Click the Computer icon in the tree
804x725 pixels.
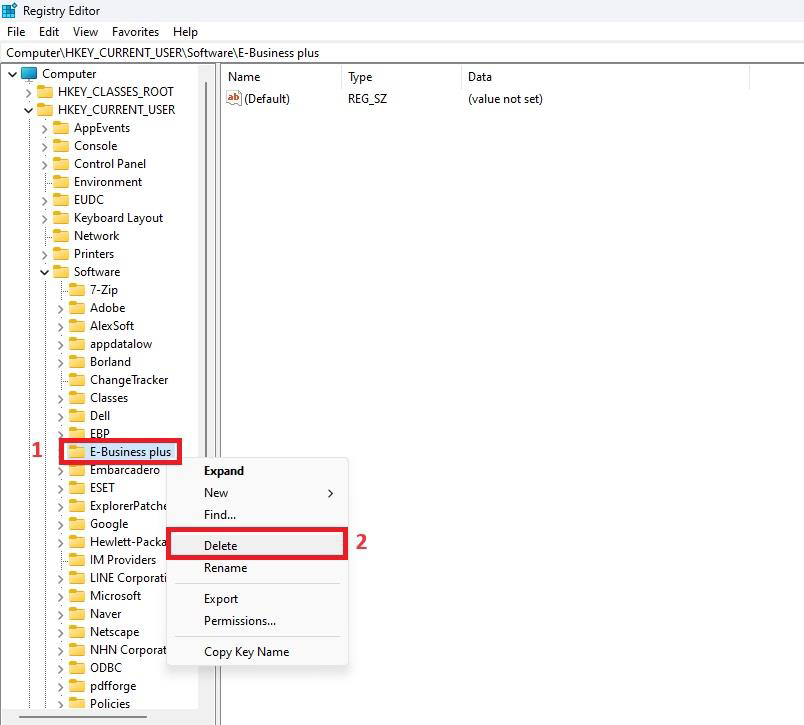tap(29, 74)
